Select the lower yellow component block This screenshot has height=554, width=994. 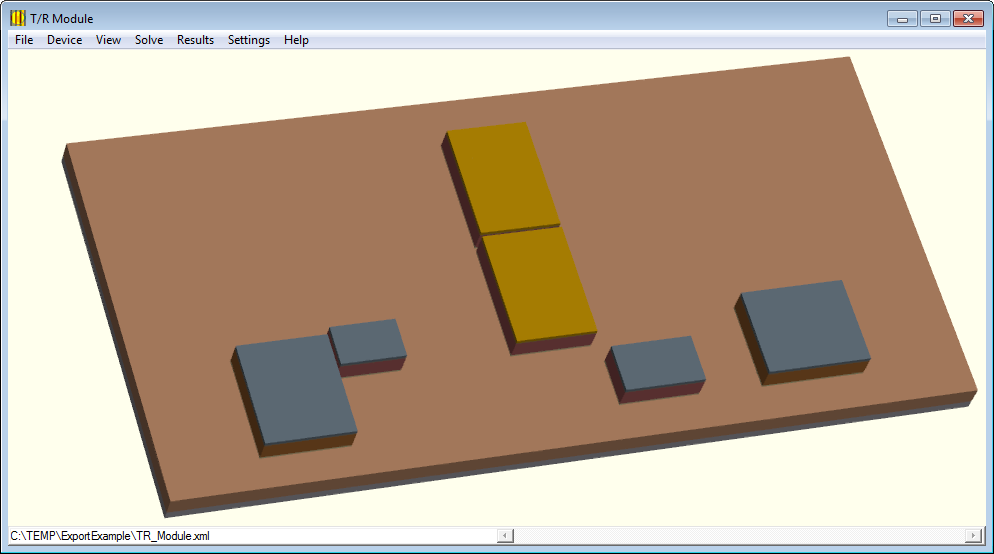[x=540, y=284]
